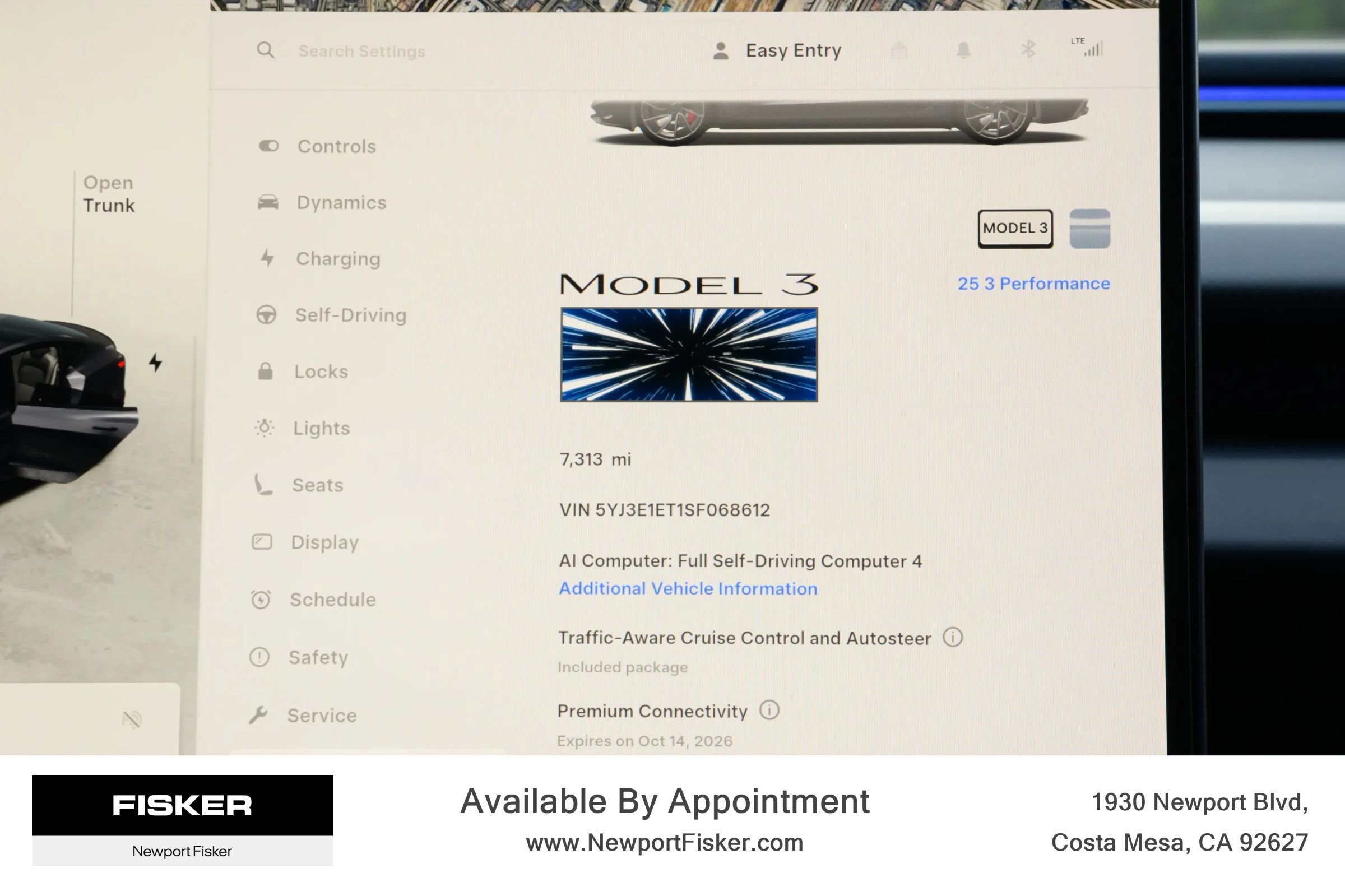Click the Charging lightning bolt icon
1345x896 pixels.
tap(267, 258)
